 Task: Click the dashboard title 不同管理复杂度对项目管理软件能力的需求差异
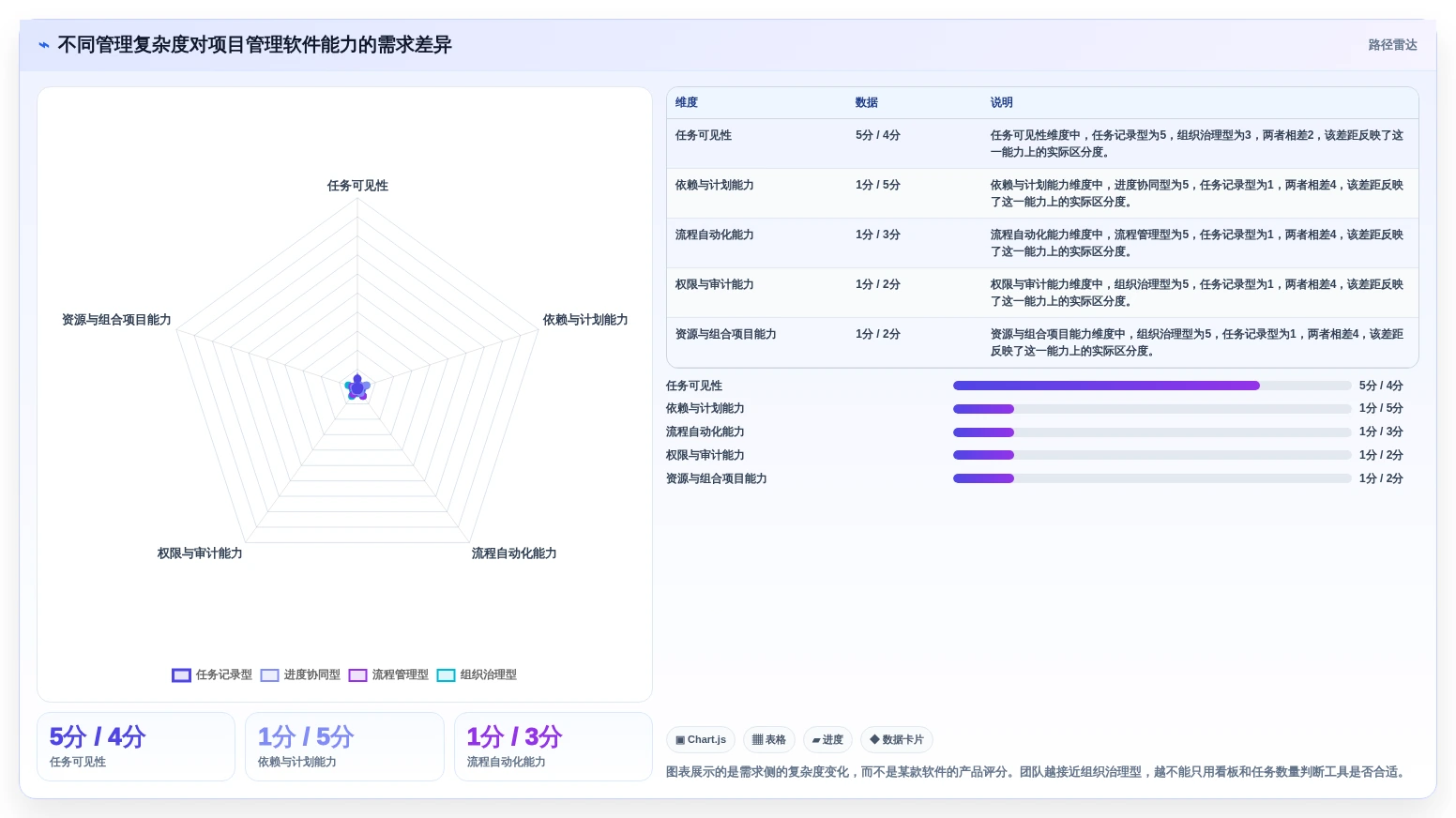pyautogui.click(x=255, y=45)
